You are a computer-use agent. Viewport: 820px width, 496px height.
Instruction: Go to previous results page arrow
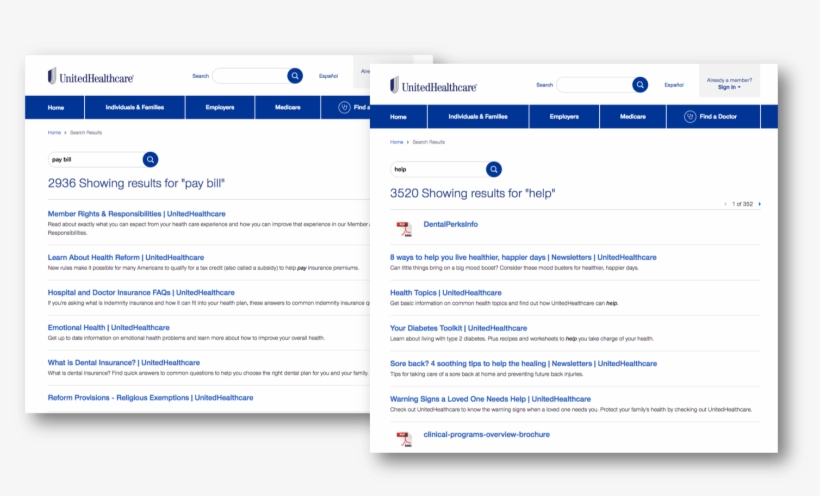[725, 204]
